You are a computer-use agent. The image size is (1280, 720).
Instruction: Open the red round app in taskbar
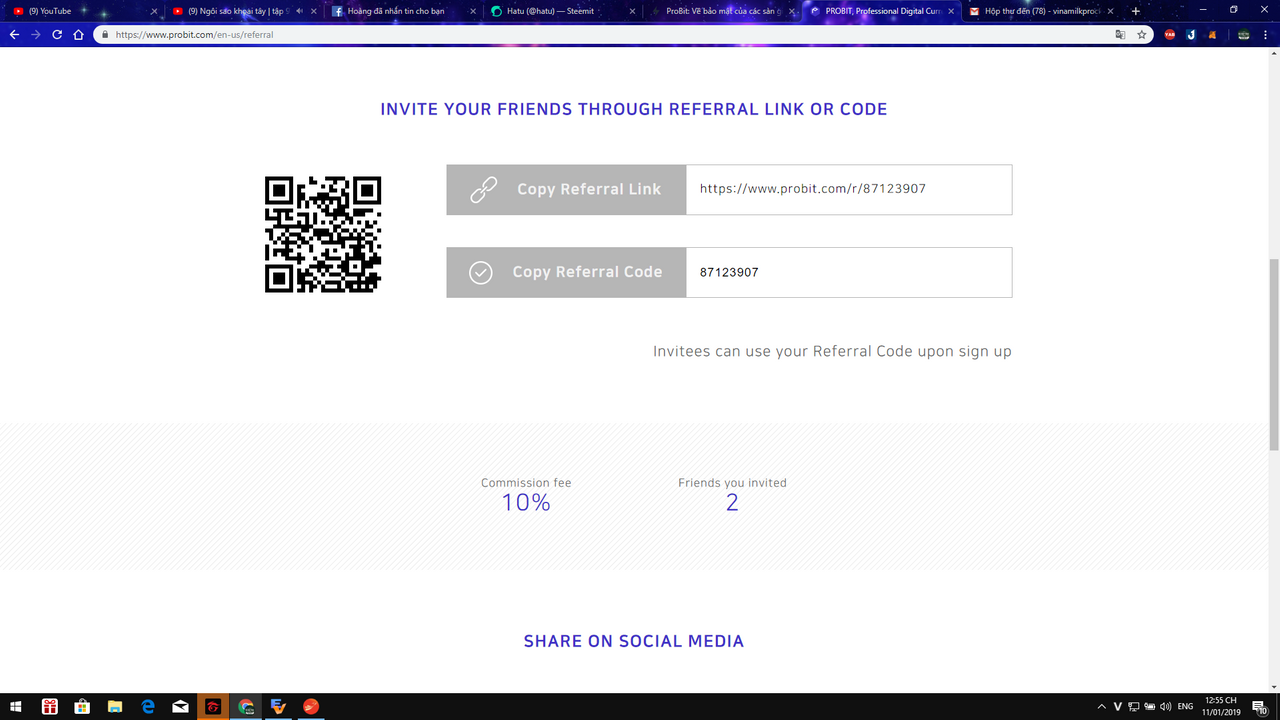(311, 707)
